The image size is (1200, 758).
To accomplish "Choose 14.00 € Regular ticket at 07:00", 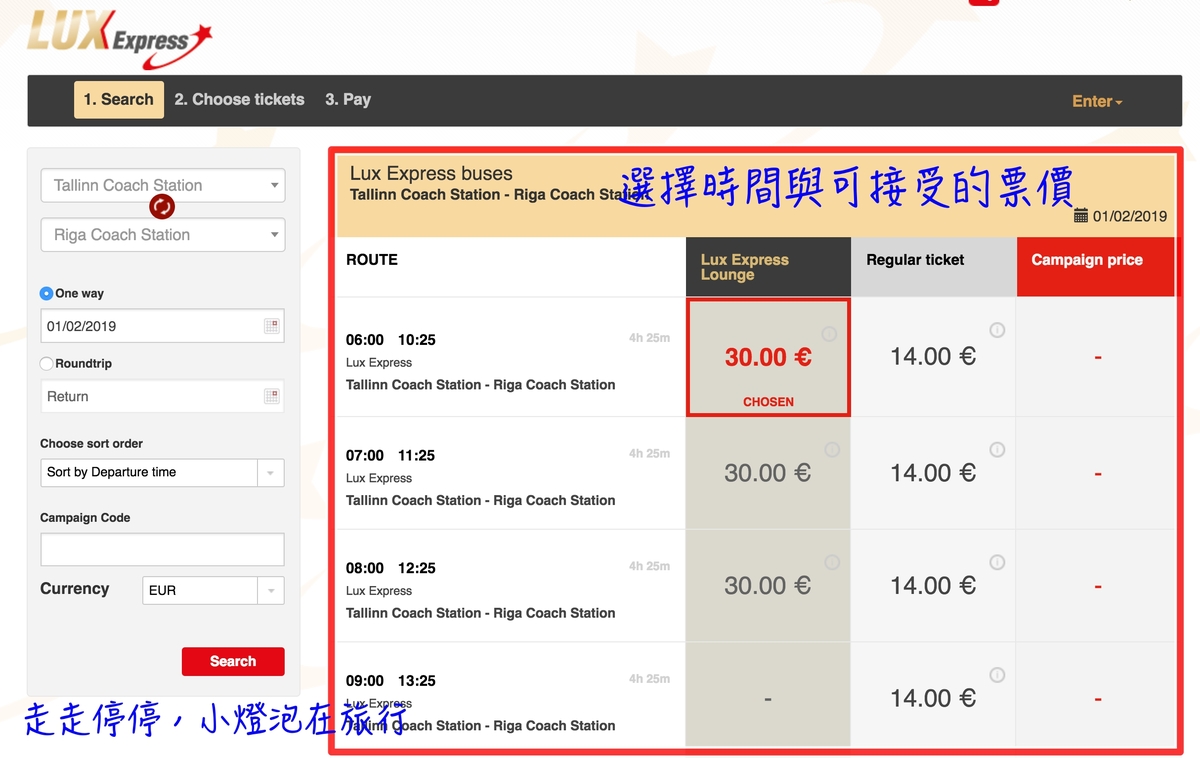I will [933, 473].
